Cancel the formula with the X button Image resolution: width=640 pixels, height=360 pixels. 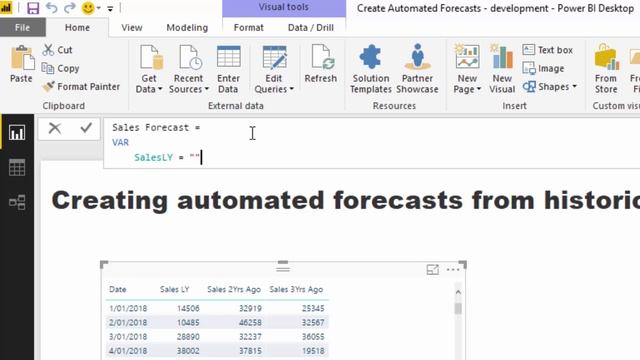click(x=54, y=128)
